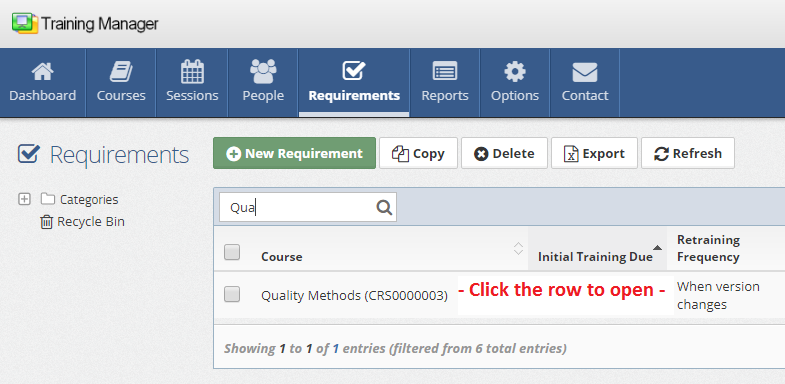This screenshot has height=384, width=785.
Task: Sort by Initial Training Due column
Action: tap(597, 248)
